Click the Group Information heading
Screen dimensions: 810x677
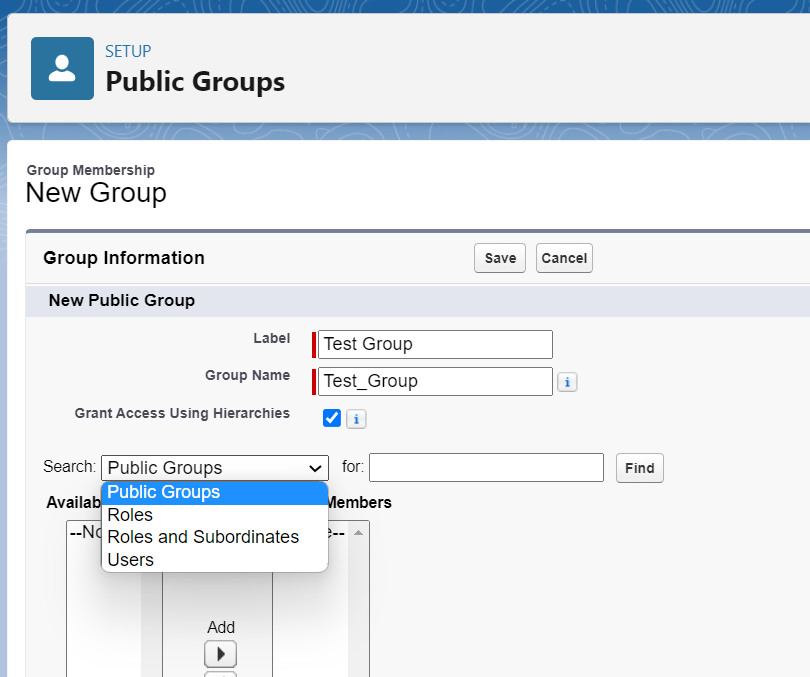(124, 258)
